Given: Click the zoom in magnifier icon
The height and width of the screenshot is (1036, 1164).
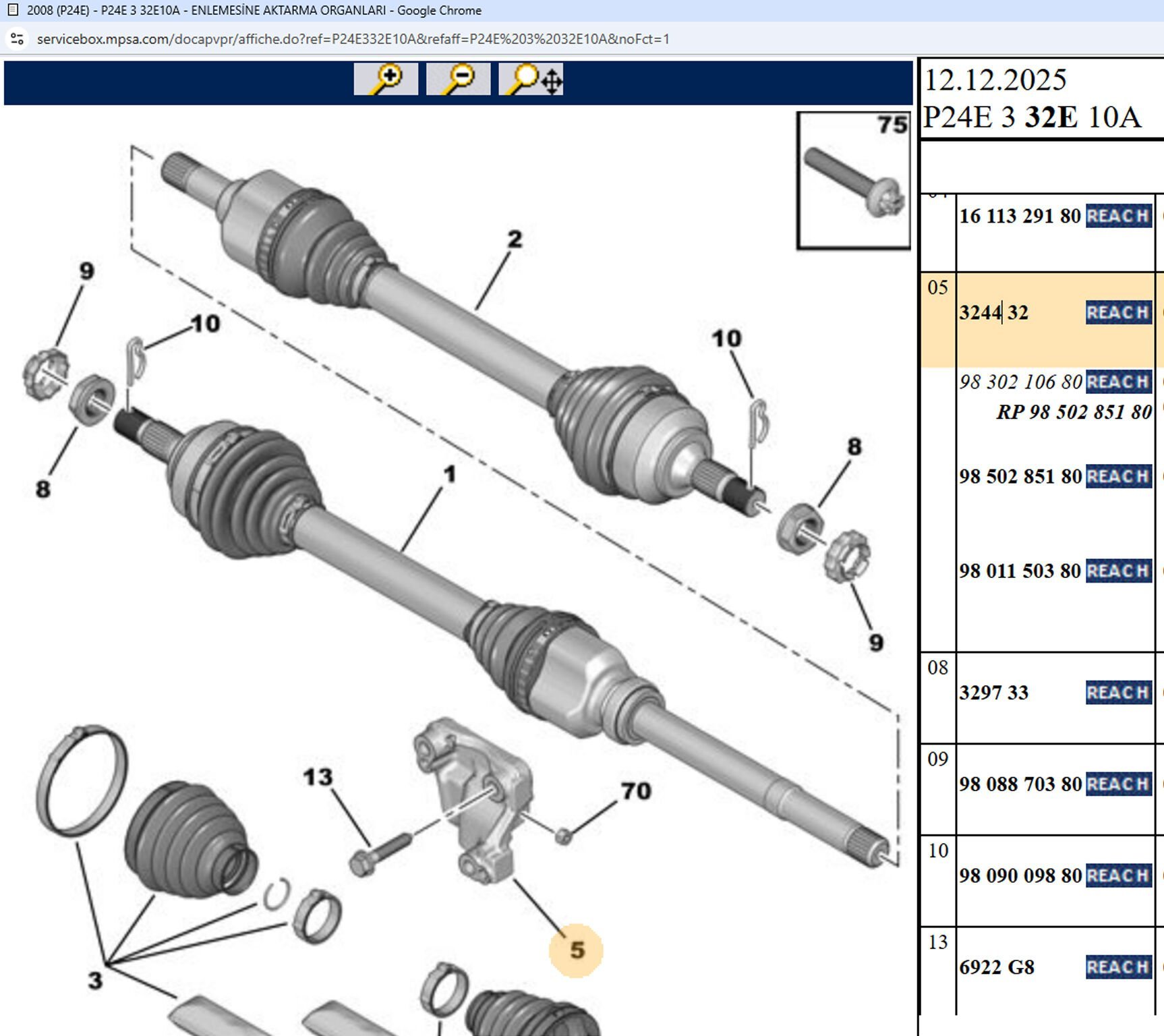Looking at the screenshot, I should 386,80.
